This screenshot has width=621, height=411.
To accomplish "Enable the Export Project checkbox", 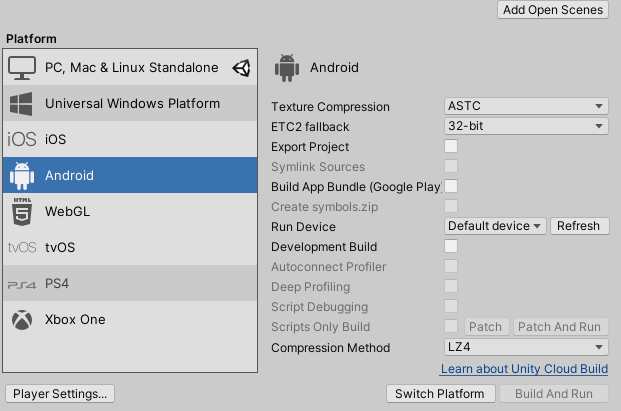I will (451, 146).
